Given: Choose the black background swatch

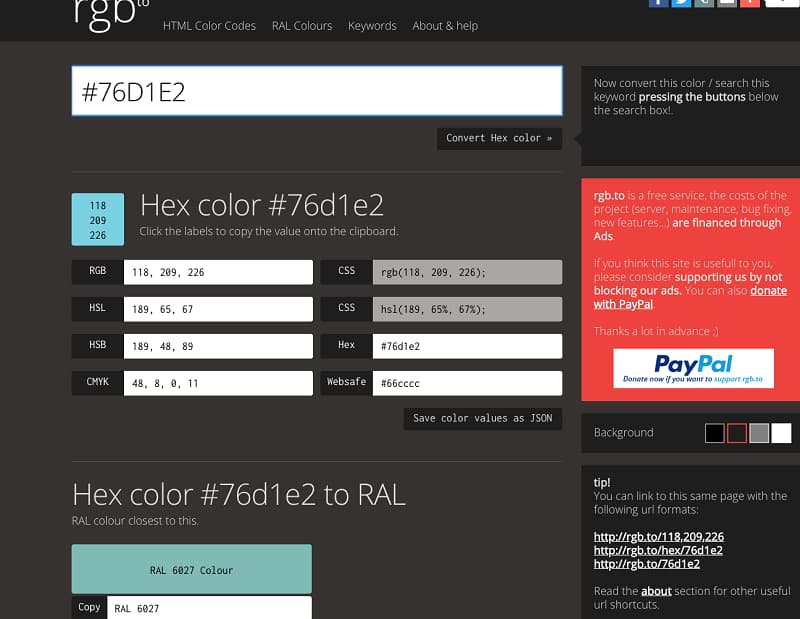Looking at the screenshot, I should pyautogui.click(x=714, y=433).
